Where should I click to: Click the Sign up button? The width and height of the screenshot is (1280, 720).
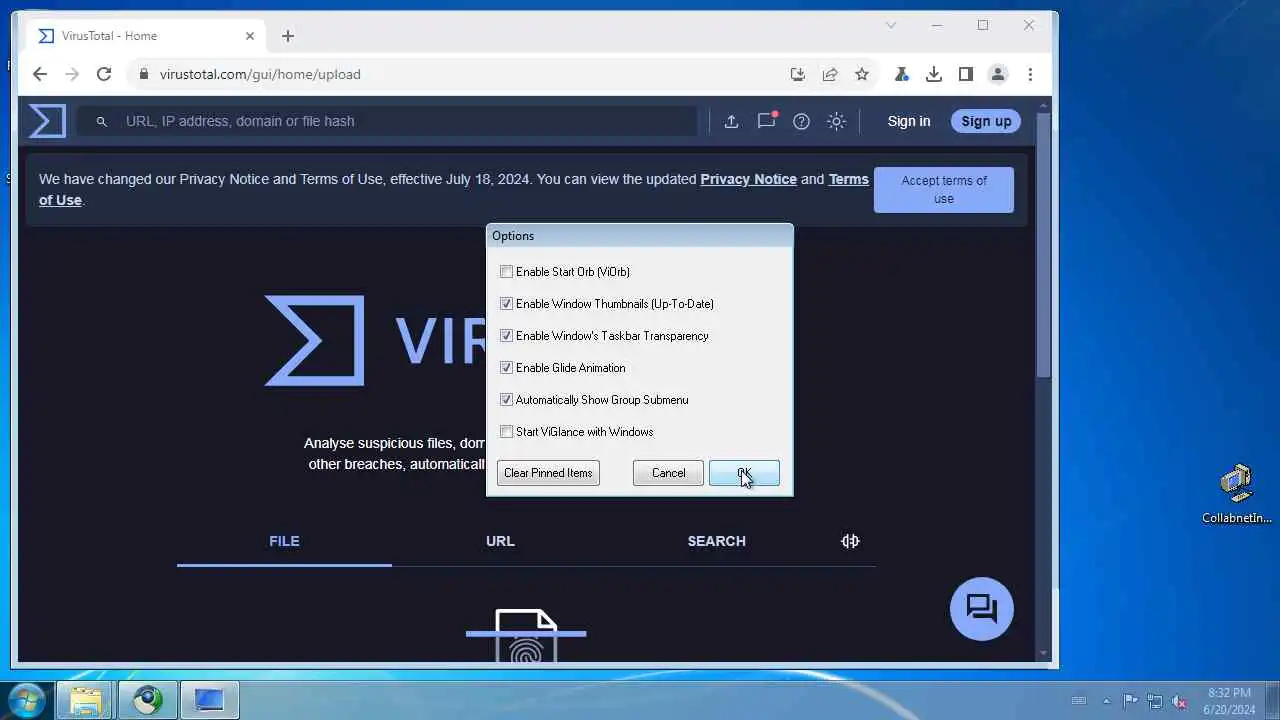pyautogui.click(x=986, y=121)
